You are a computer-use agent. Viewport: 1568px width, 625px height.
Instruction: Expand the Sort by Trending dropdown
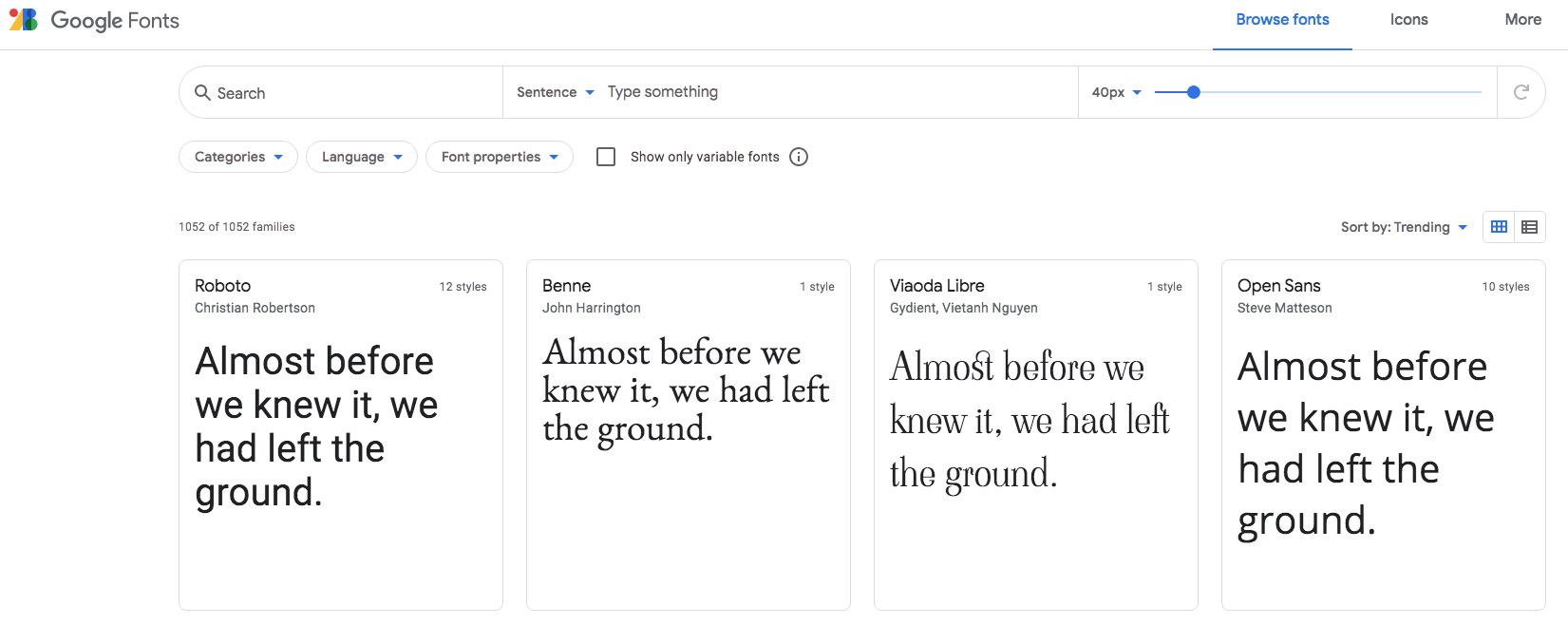pos(1404,227)
